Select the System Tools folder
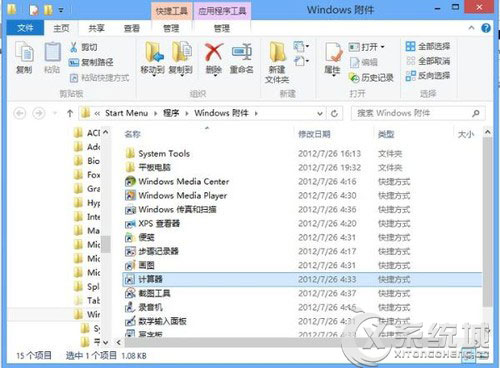500x368 pixels. click(x=302, y=153)
